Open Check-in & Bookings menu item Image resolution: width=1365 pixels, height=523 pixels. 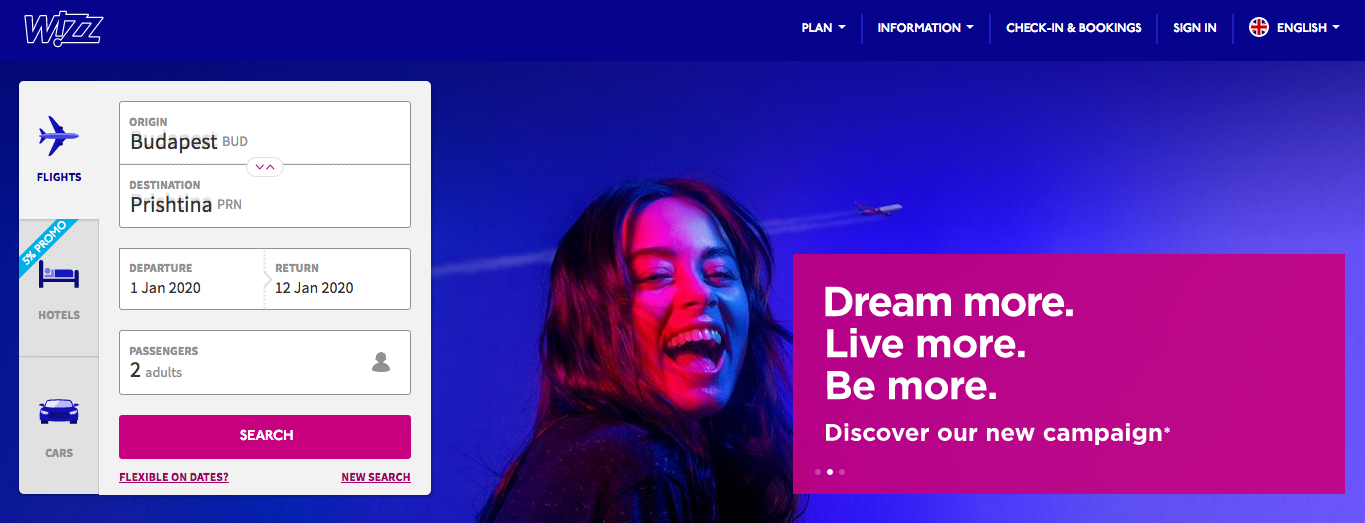(x=1073, y=28)
